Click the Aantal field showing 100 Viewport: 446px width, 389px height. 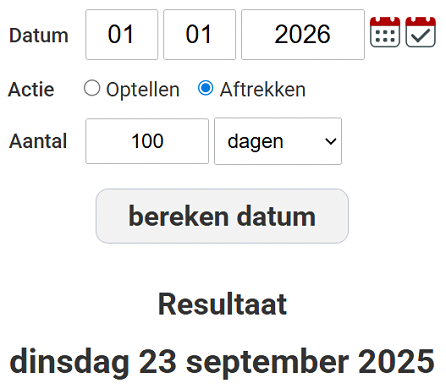pyautogui.click(x=147, y=141)
